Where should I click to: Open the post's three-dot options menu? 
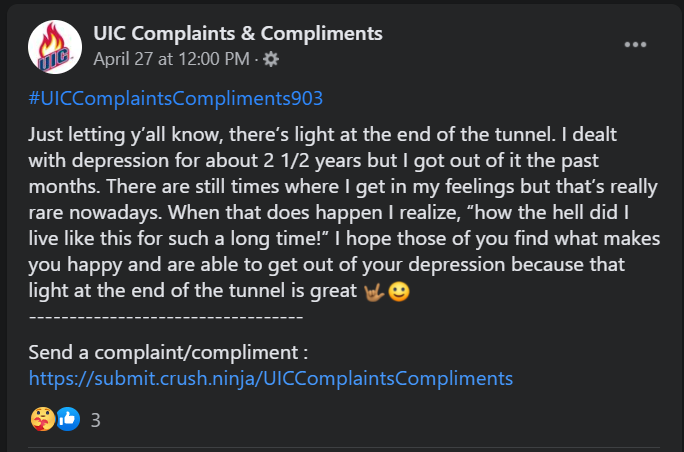pyautogui.click(x=636, y=45)
